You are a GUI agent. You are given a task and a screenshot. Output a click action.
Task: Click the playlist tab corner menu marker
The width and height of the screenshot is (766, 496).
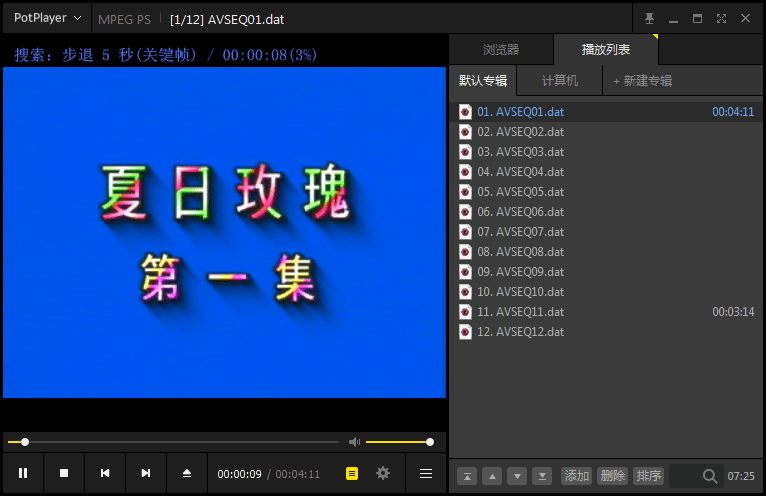click(x=655, y=37)
